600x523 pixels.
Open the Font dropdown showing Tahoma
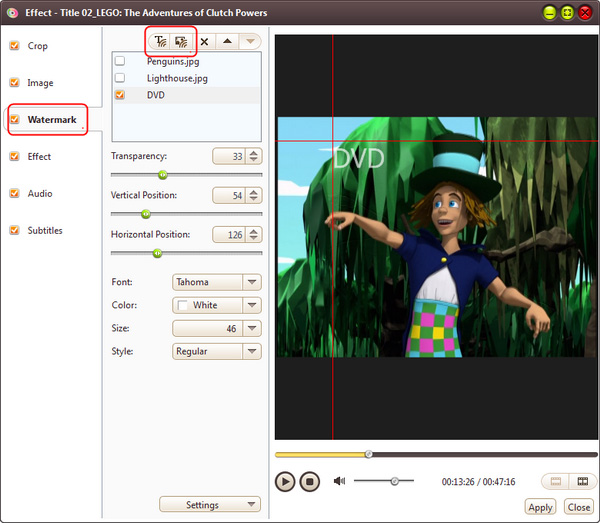217,283
